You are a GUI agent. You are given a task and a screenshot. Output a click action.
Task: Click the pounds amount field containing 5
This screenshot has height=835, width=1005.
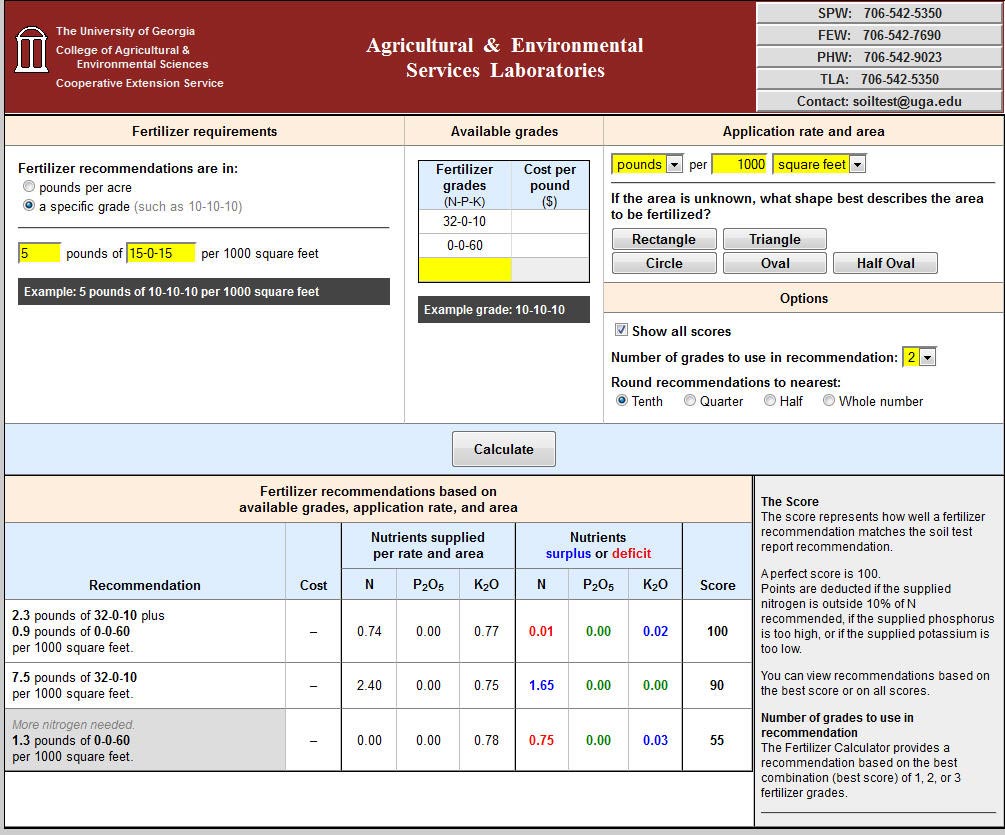39,253
